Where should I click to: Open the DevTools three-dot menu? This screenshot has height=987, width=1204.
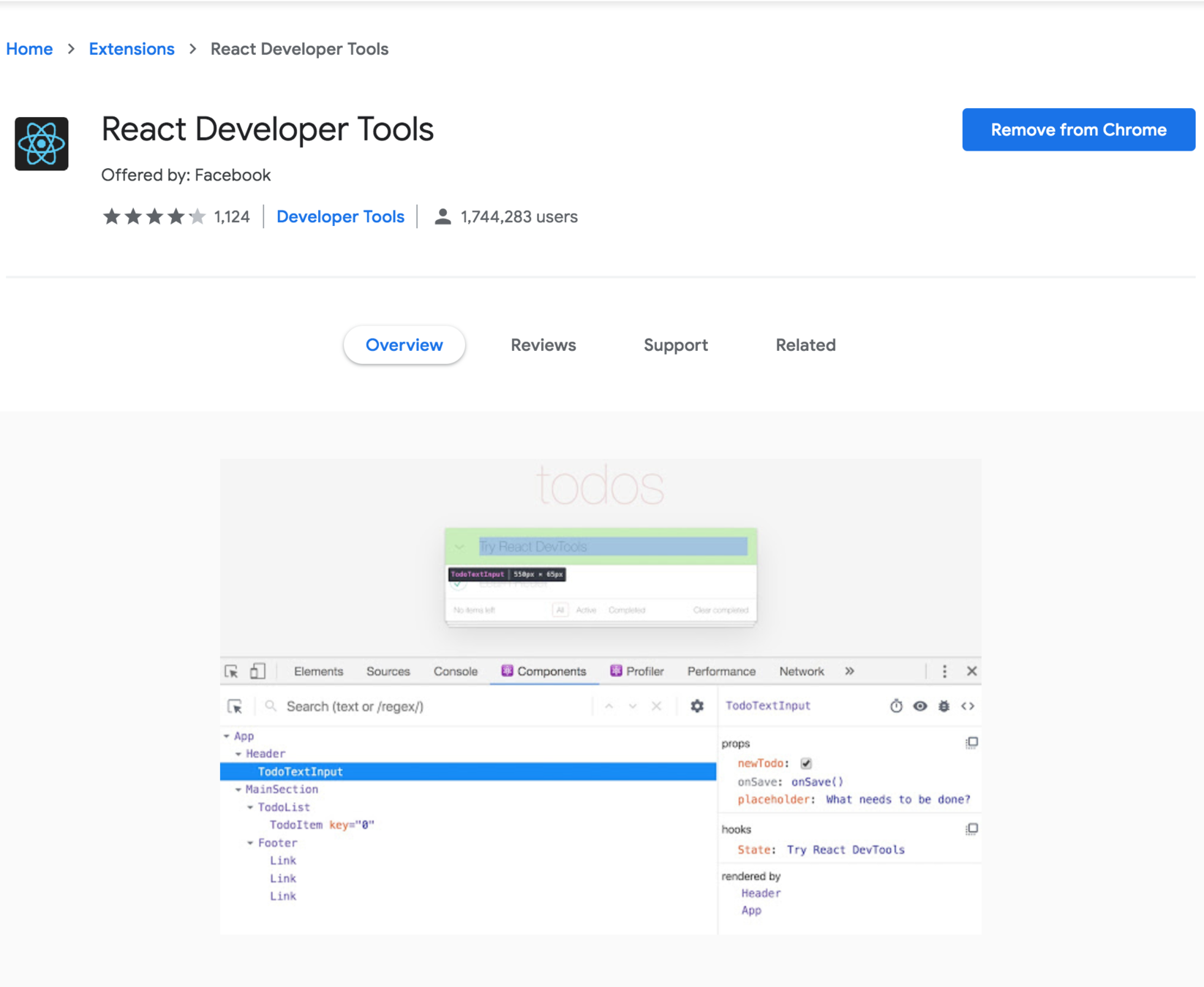point(944,671)
